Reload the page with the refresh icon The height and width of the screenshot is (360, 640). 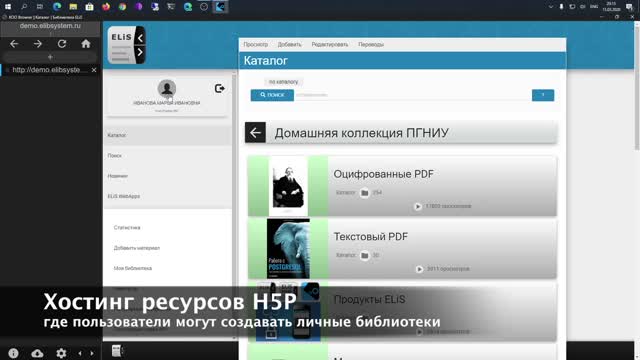coord(62,44)
